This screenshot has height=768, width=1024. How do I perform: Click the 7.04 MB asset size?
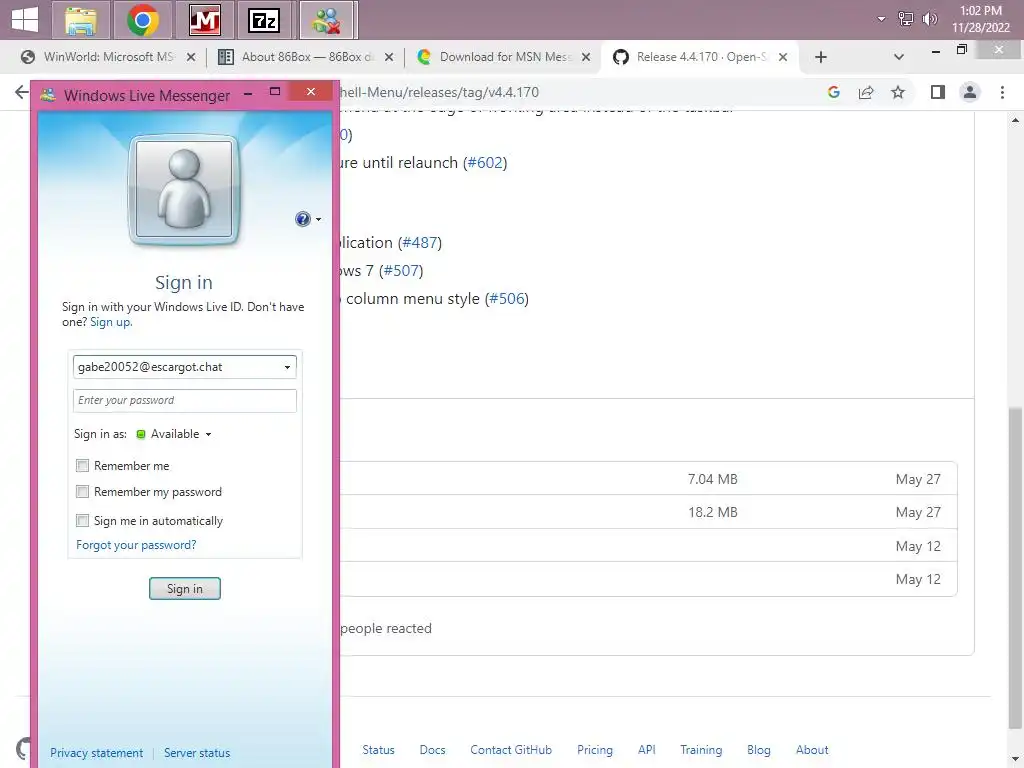click(x=712, y=479)
